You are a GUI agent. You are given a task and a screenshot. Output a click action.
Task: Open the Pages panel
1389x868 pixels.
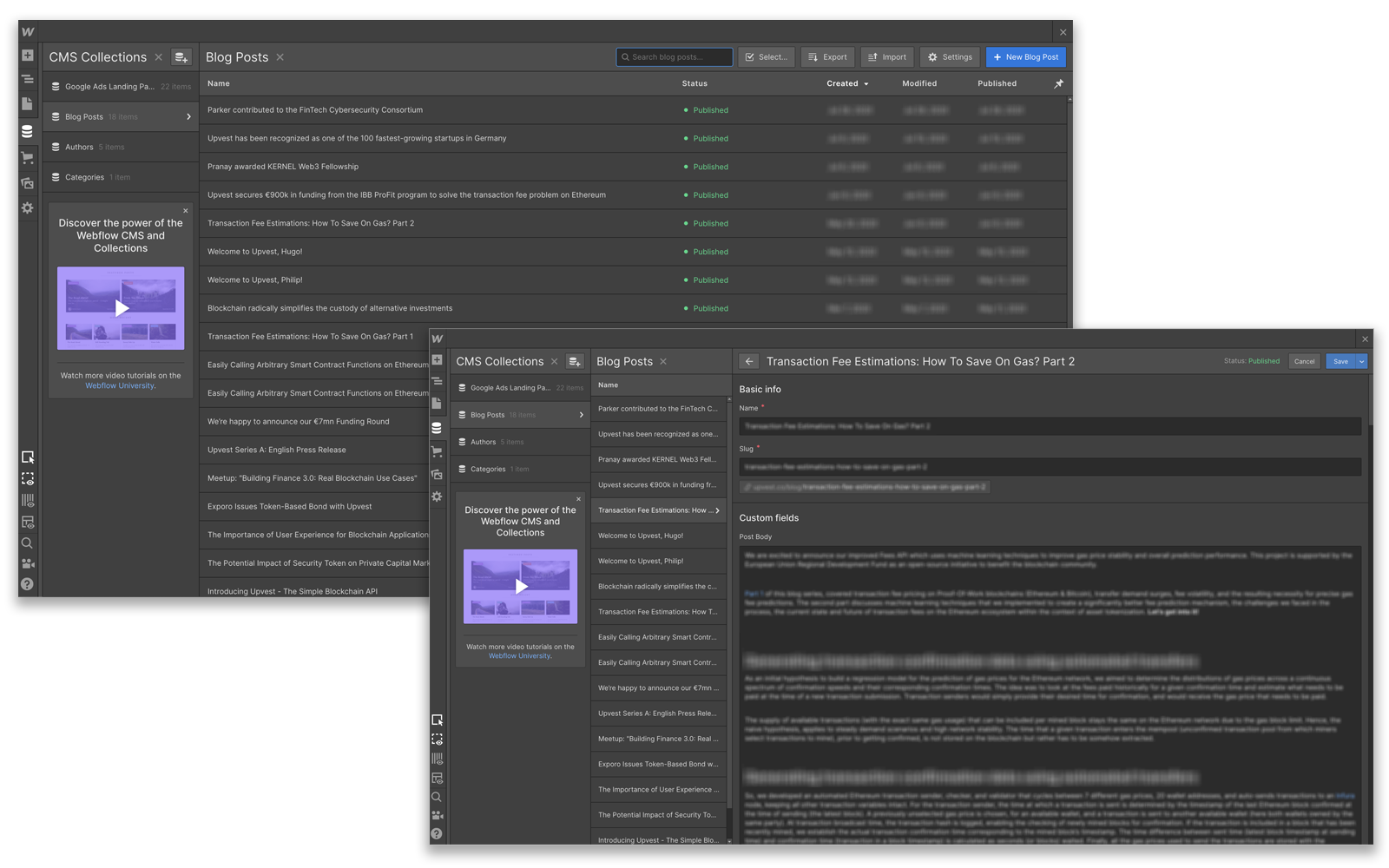coord(27,105)
